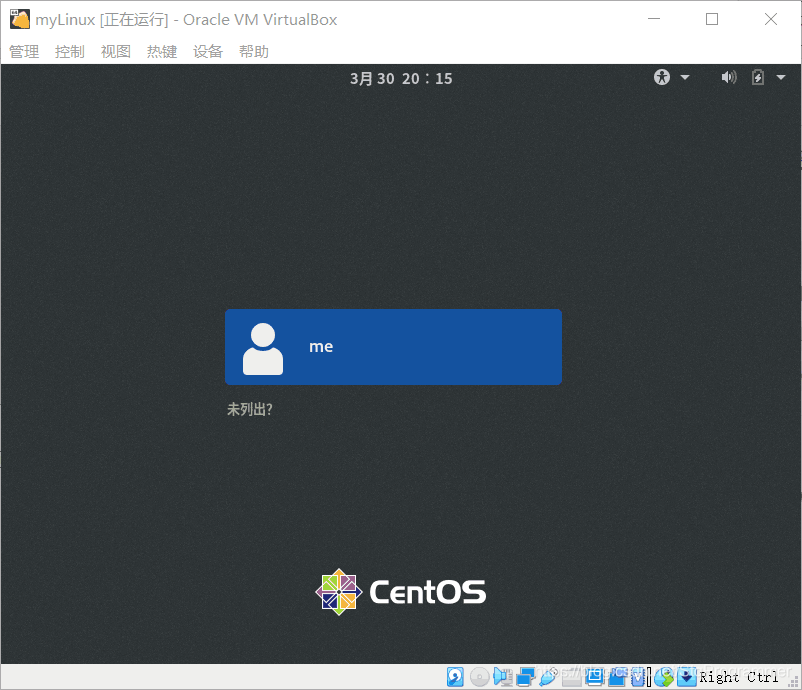
Task: Close the myLinux VirtualBox window
Action: 771,19
